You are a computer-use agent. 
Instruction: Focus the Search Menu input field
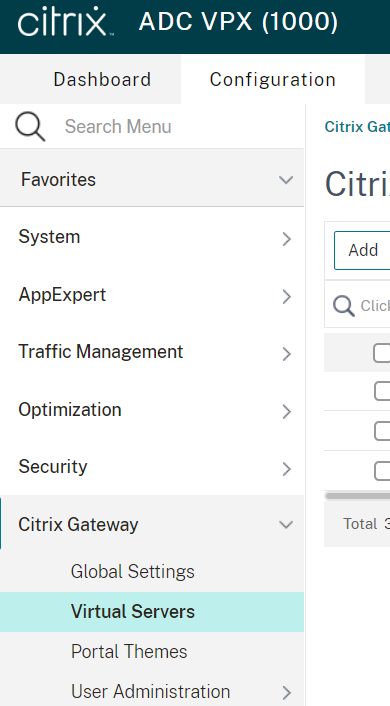point(176,127)
